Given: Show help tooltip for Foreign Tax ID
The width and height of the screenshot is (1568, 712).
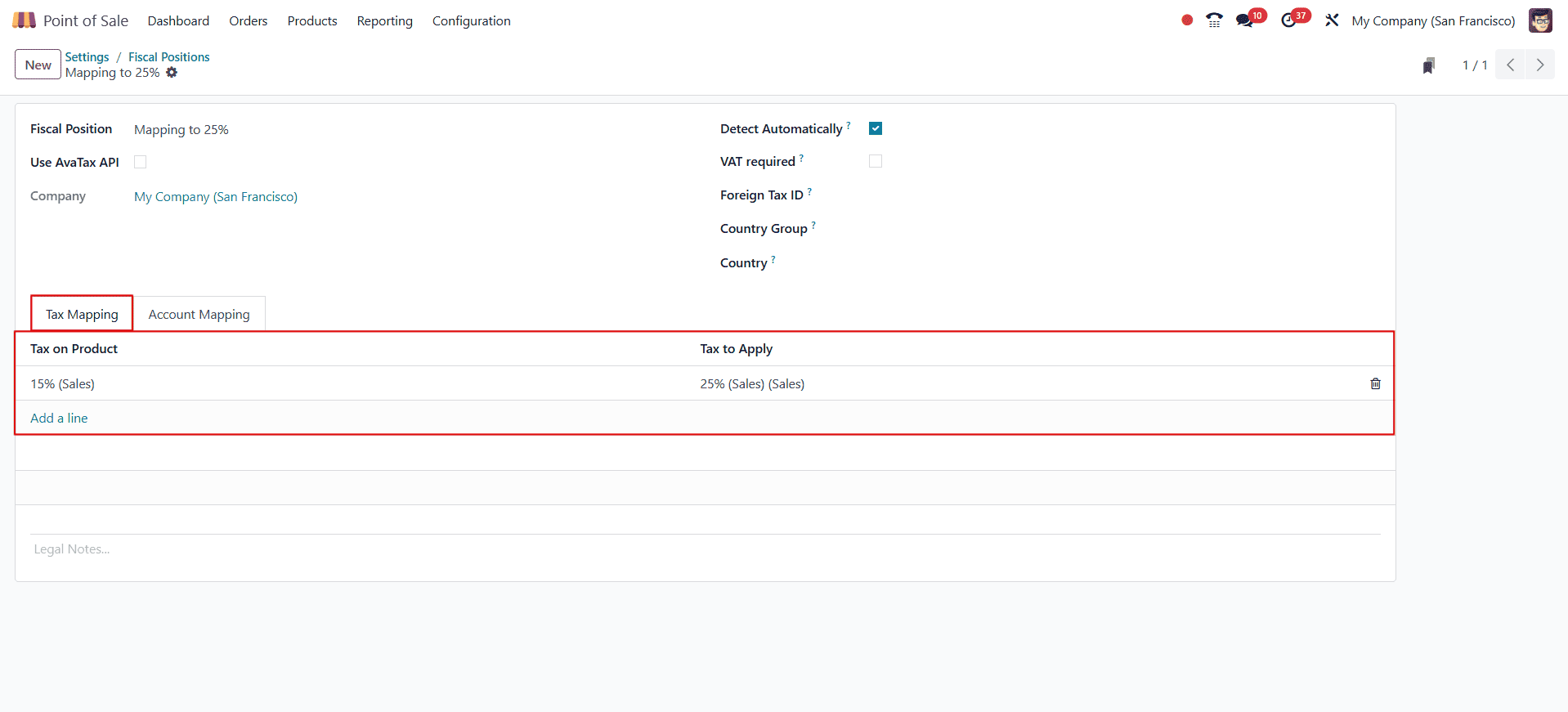Looking at the screenshot, I should [x=809, y=191].
